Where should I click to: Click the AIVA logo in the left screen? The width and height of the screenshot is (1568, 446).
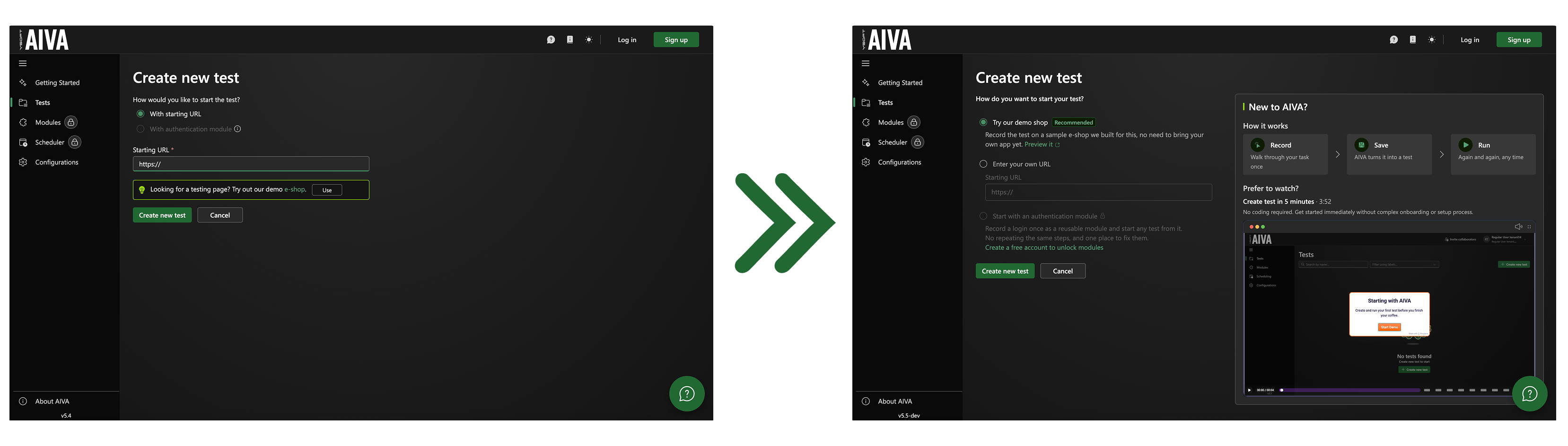(44, 40)
